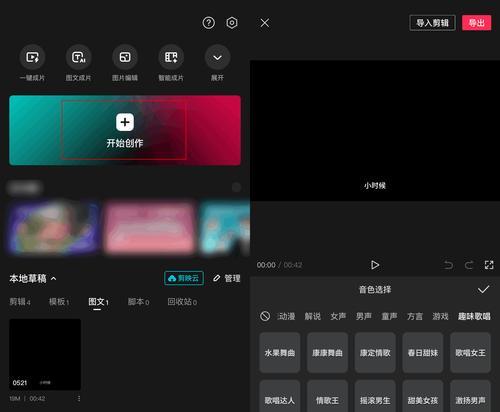Choose the 情歌王 voice
This screenshot has width=500, height=412.
pyautogui.click(x=327, y=396)
